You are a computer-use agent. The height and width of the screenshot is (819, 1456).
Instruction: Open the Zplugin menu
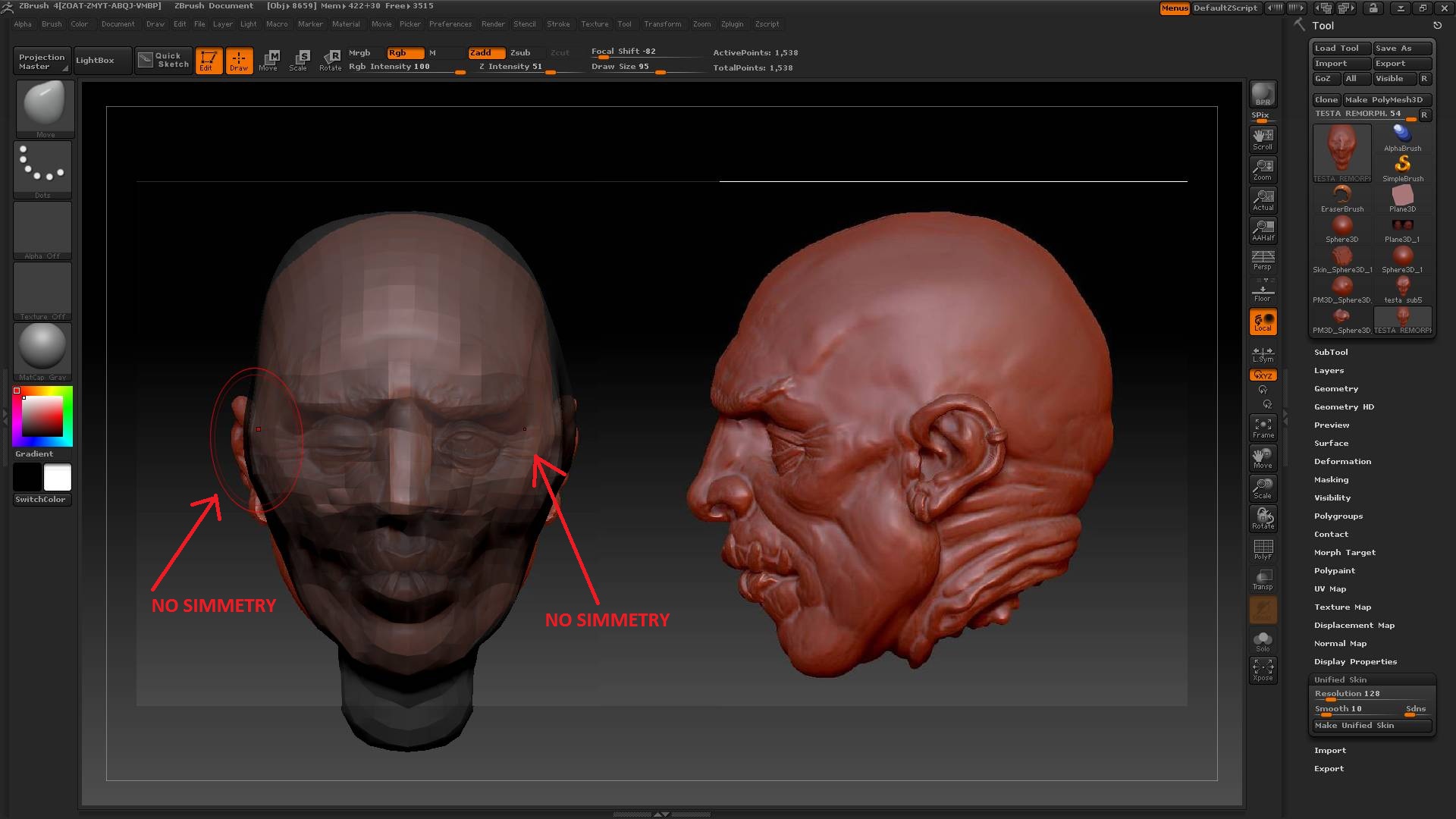click(x=732, y=24)
